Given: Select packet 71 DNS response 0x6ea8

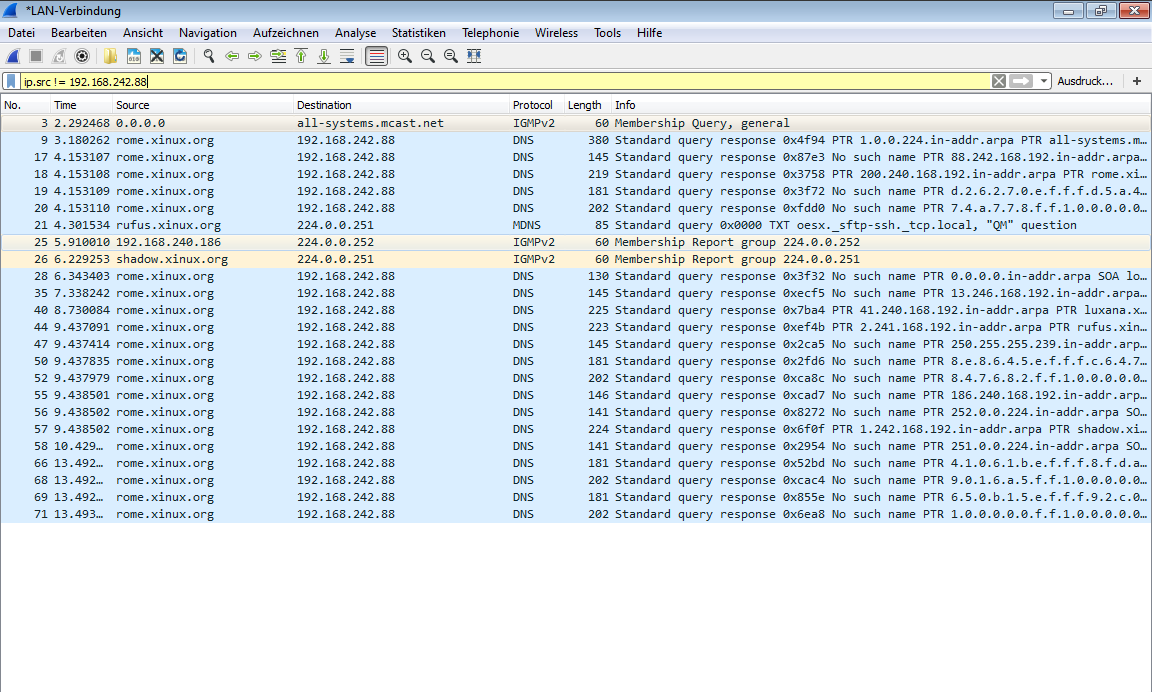Looking at the screenshot, I should pos(575,514).
